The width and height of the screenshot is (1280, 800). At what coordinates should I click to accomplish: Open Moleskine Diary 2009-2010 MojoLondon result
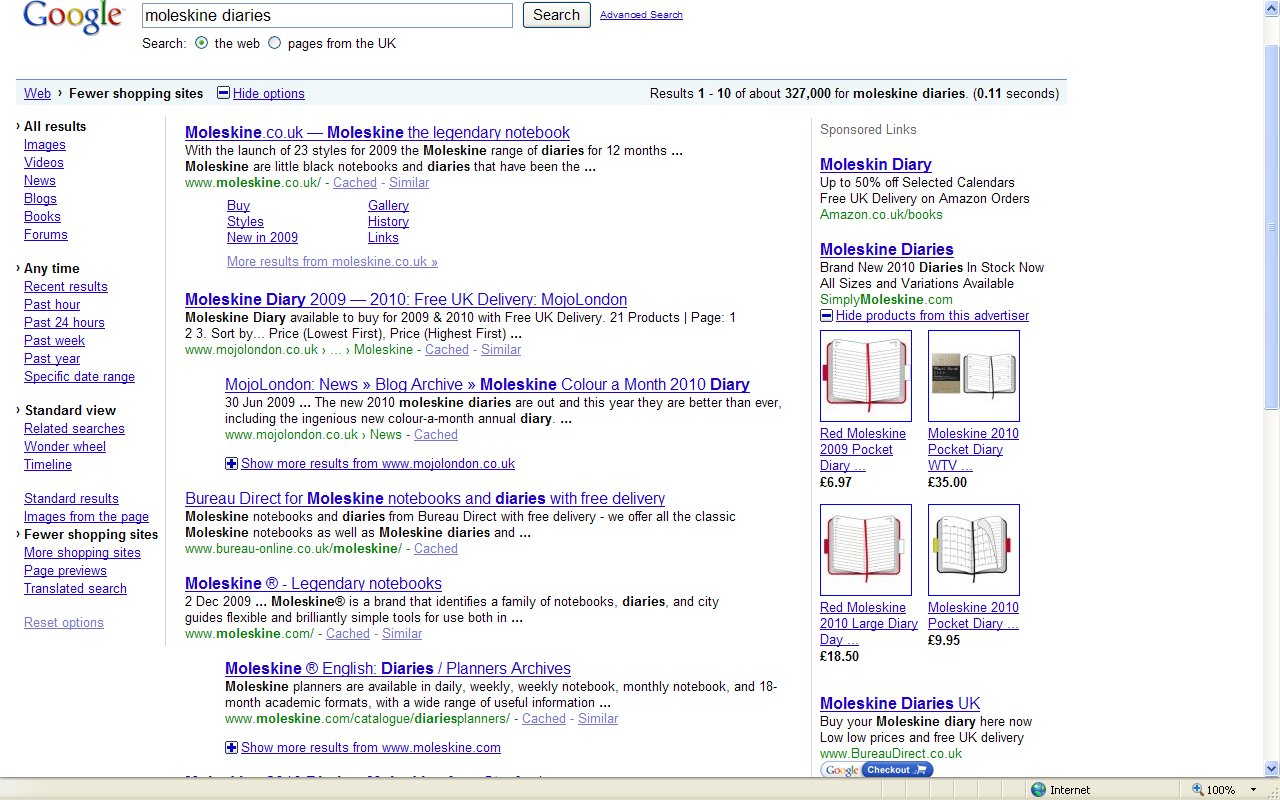click(406, 299)
